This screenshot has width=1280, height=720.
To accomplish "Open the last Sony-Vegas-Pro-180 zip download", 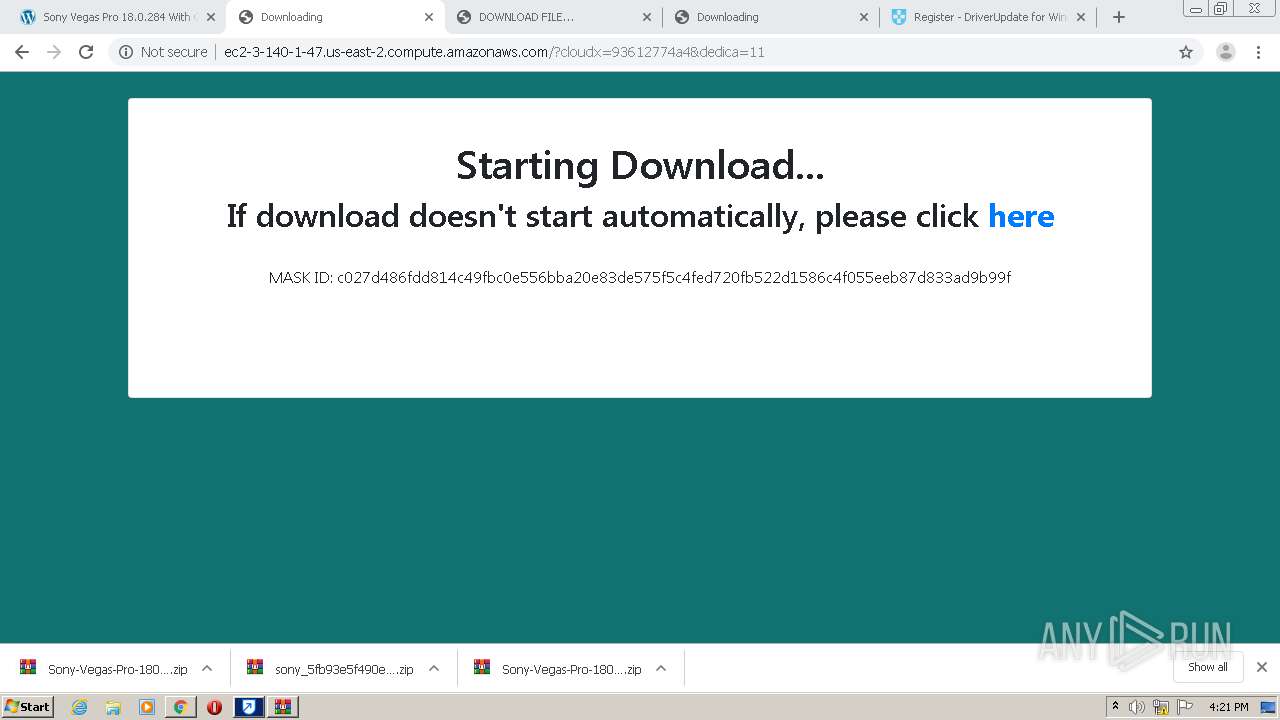I will tap(558, 669).
